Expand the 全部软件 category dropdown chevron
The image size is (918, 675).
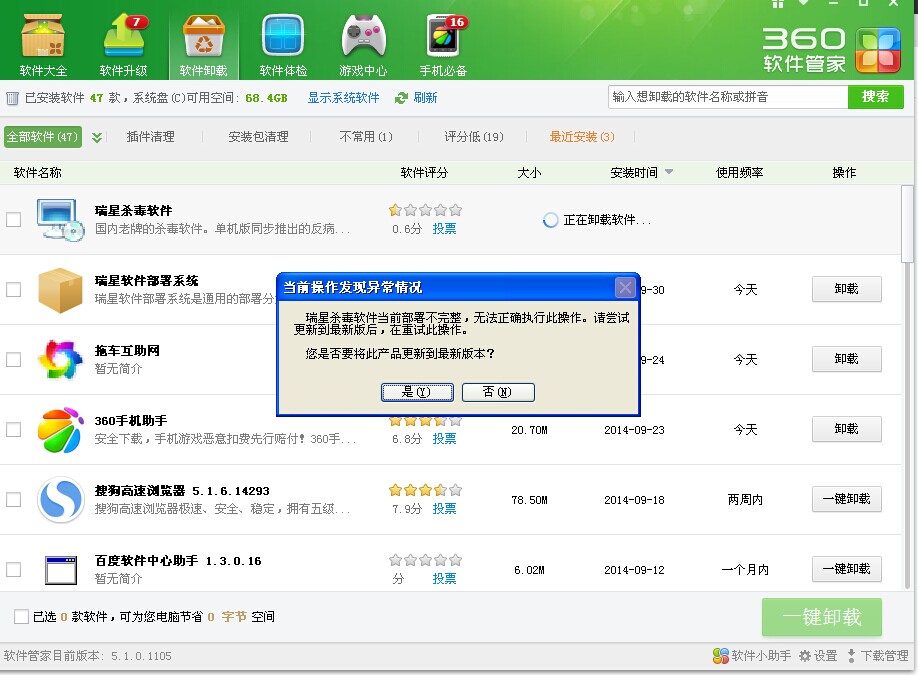[97, 138]
